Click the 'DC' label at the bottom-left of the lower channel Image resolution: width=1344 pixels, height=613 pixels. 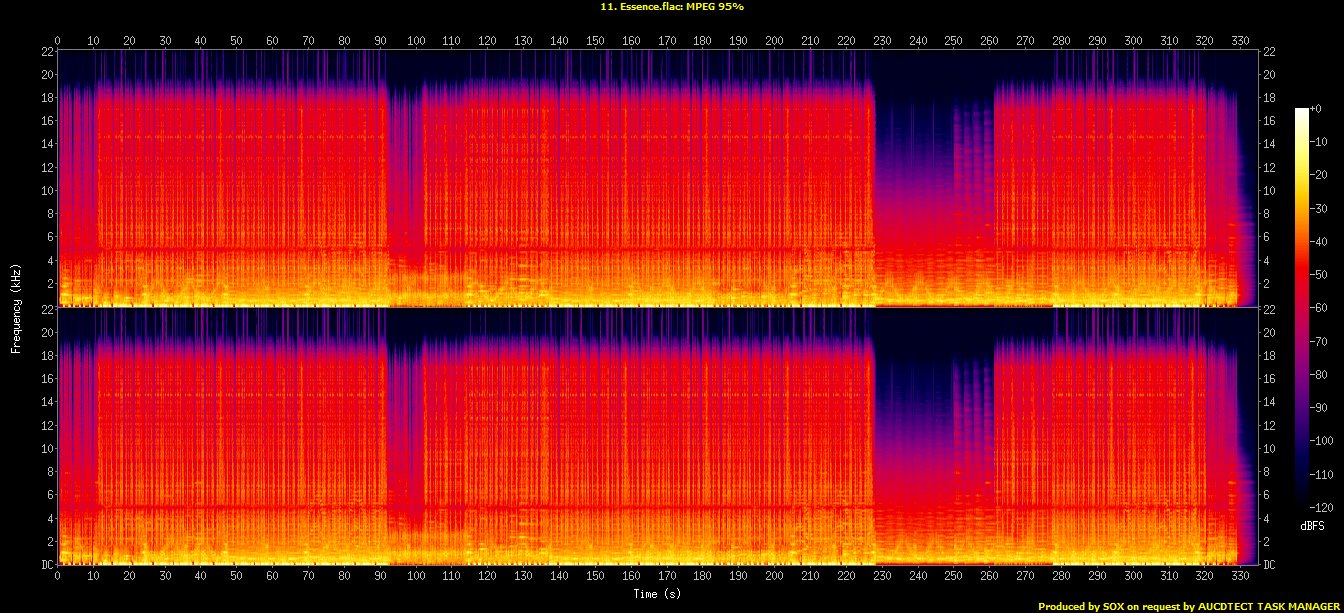tap(46, 564)
